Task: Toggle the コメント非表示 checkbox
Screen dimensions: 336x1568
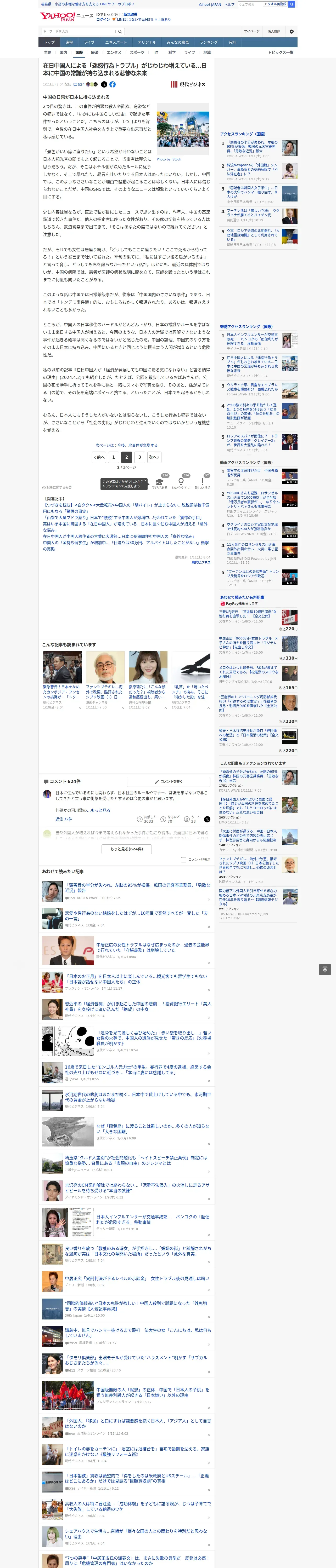Action: (x=183, y=860)
